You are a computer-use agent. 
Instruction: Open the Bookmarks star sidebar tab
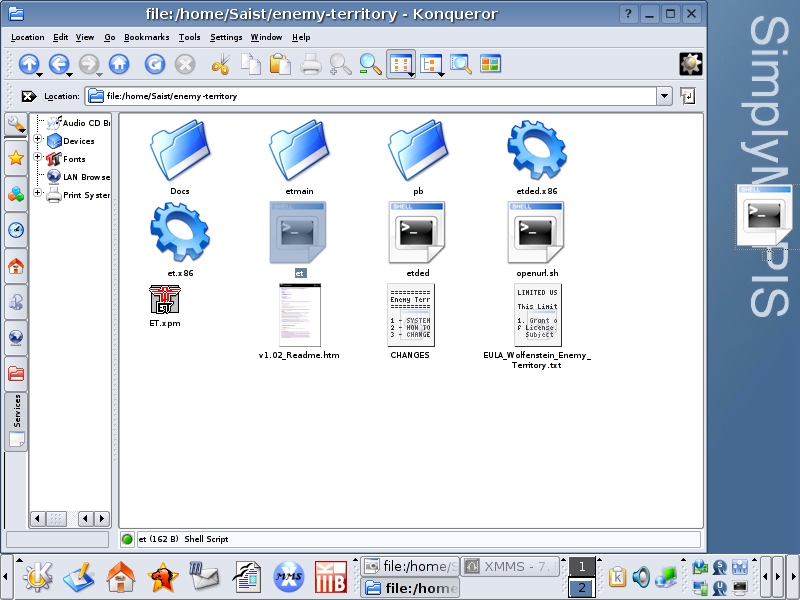pos(16,158)
